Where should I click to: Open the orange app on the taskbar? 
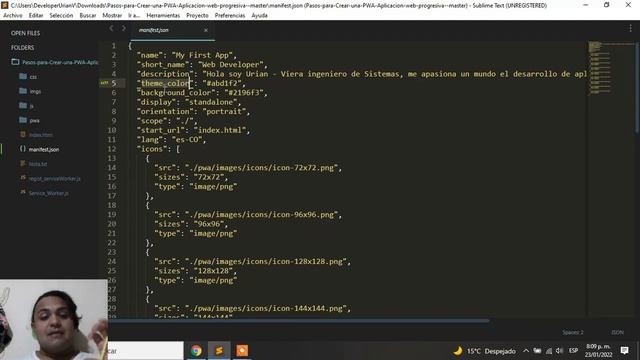pos(242,351)
